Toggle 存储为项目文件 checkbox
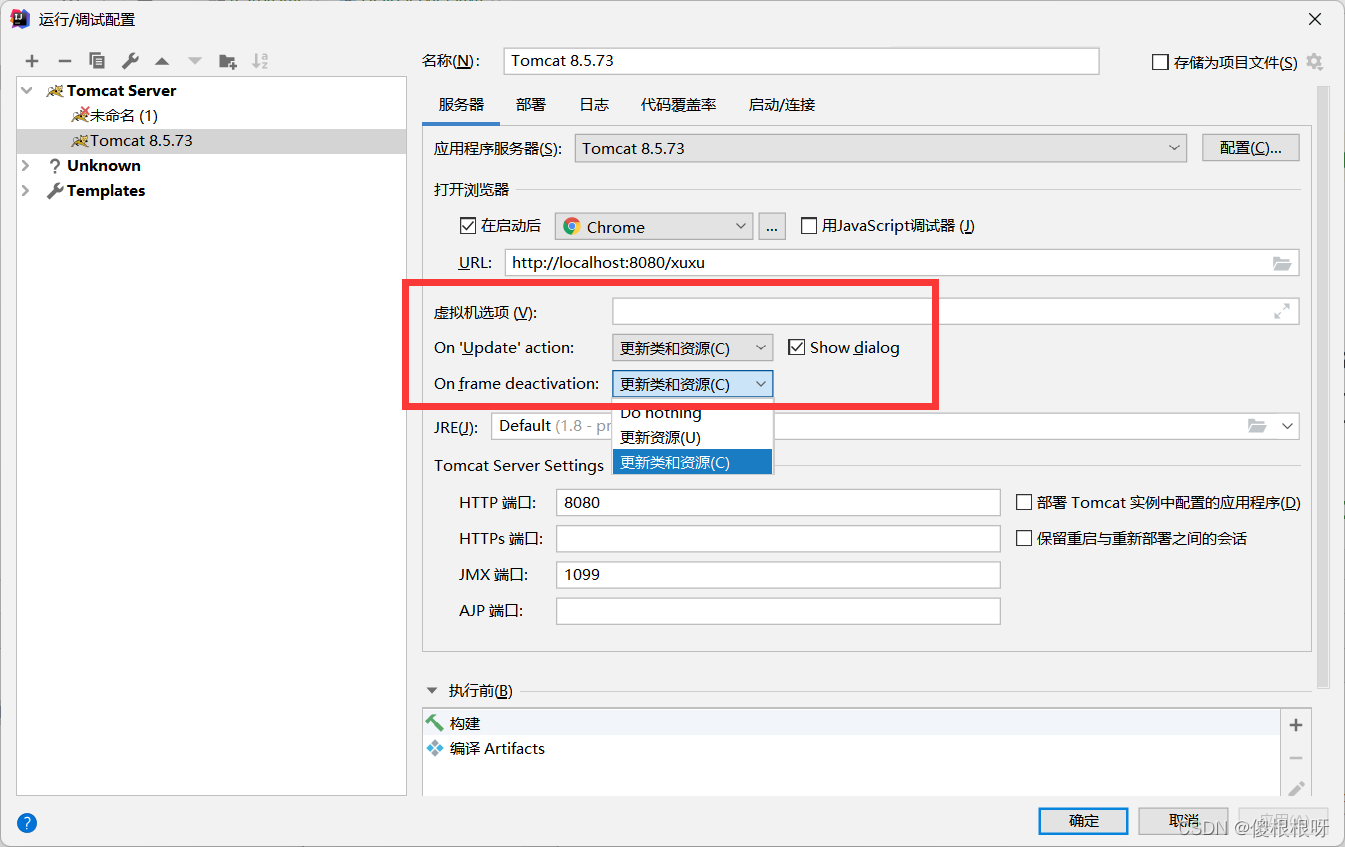This screenshot has height=847, width=1345. [x=1160, y=62]
